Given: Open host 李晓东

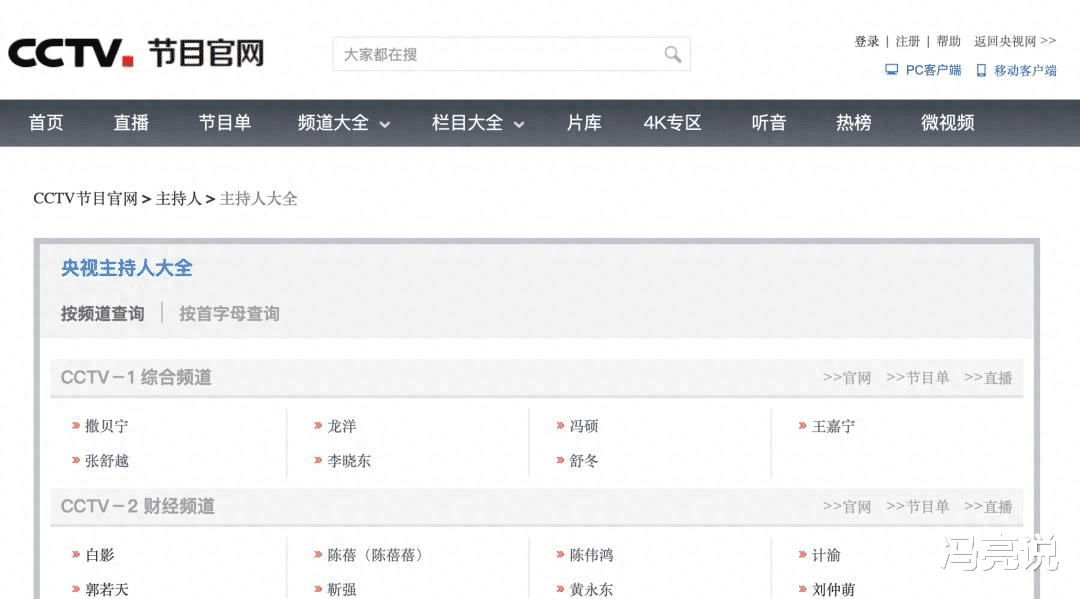Looking at the screenshot, I should (349, 461).
